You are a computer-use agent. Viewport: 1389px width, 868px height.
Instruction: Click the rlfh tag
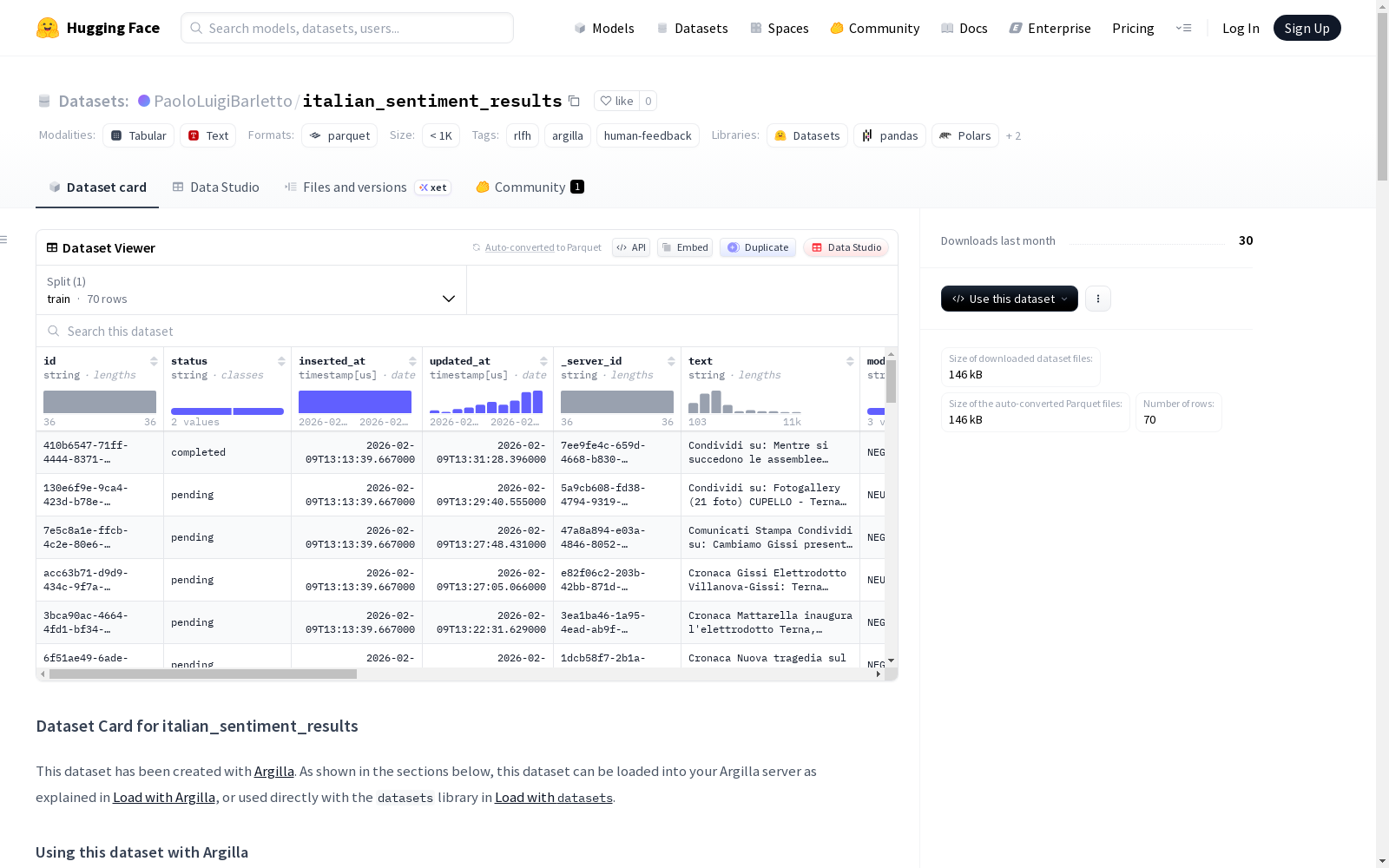pyautogui.click(x=522, y=135)
